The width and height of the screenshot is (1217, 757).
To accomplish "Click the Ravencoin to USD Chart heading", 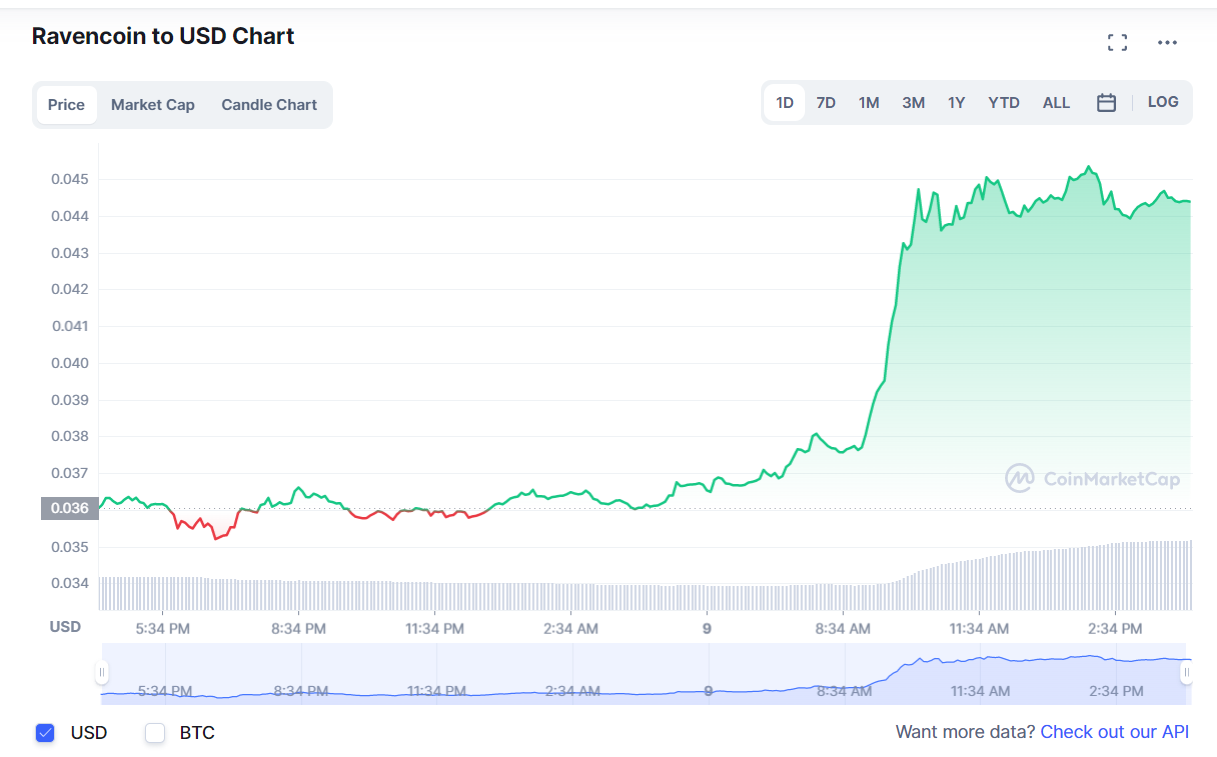I will pos(163,36).
